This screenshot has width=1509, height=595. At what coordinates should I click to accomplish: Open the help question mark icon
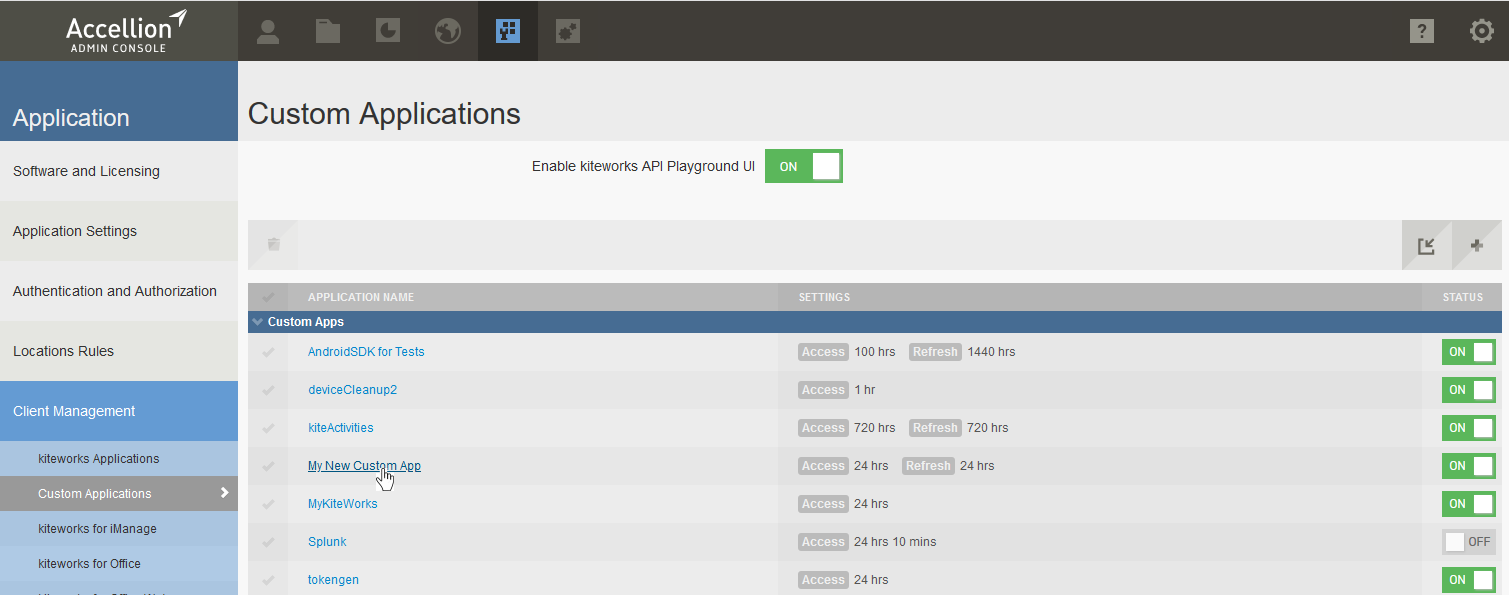tap(1421, 31)
